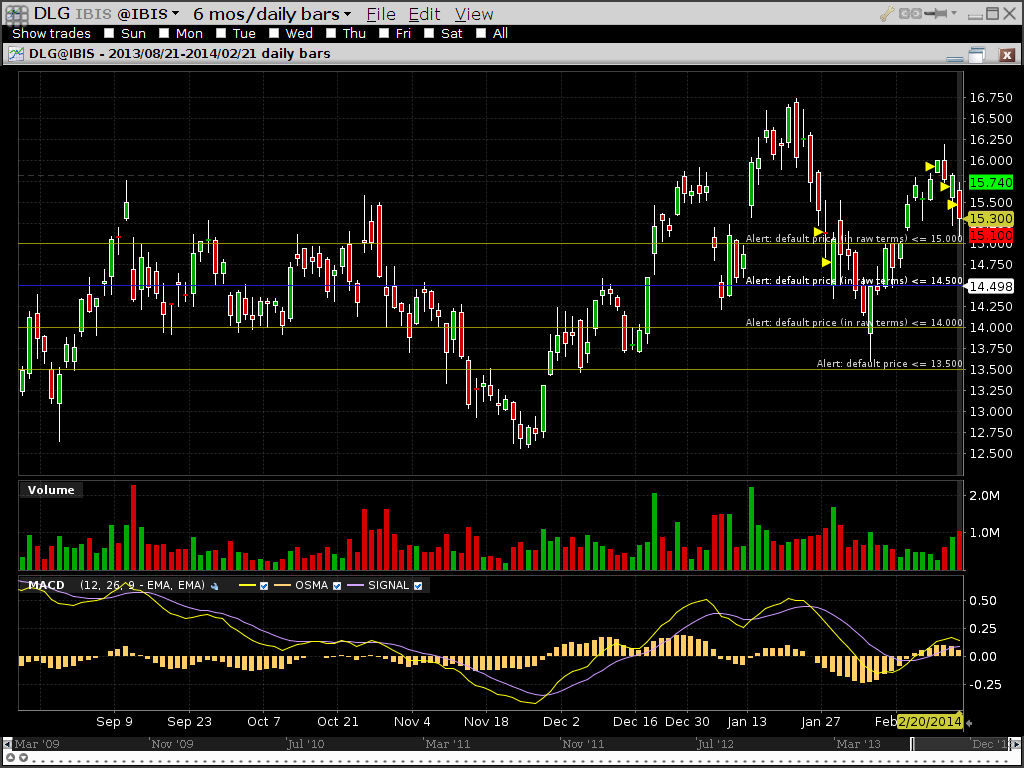
Task: Click the yellow 15.300 price tag
Action: (x=991, y=219)
